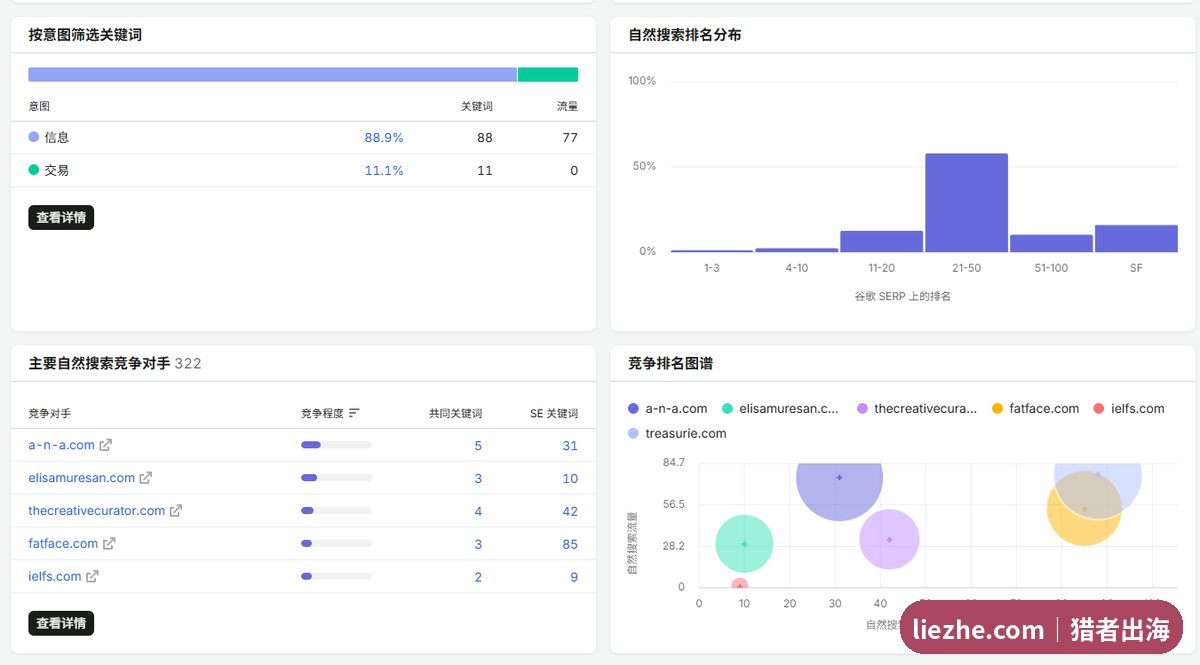Image resolution: width=1200 pixels, height=665 pixels.
Task: Toggle elisamuresan.c... legend item
Action: coord(780,408)
